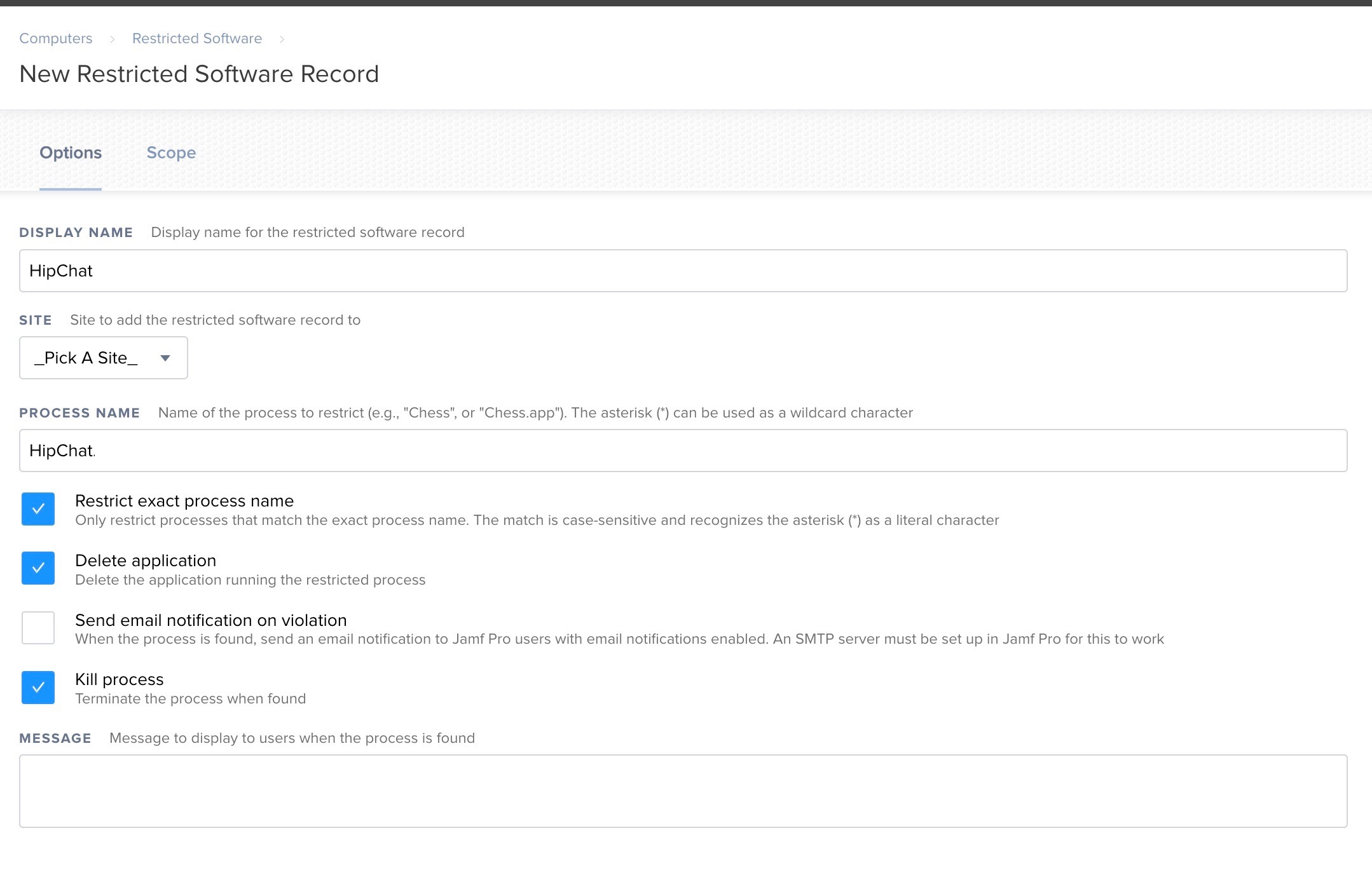Uncheck the Delete application checkbox
The width and height of the screenshot is (1372, 882).
(38, 568)
